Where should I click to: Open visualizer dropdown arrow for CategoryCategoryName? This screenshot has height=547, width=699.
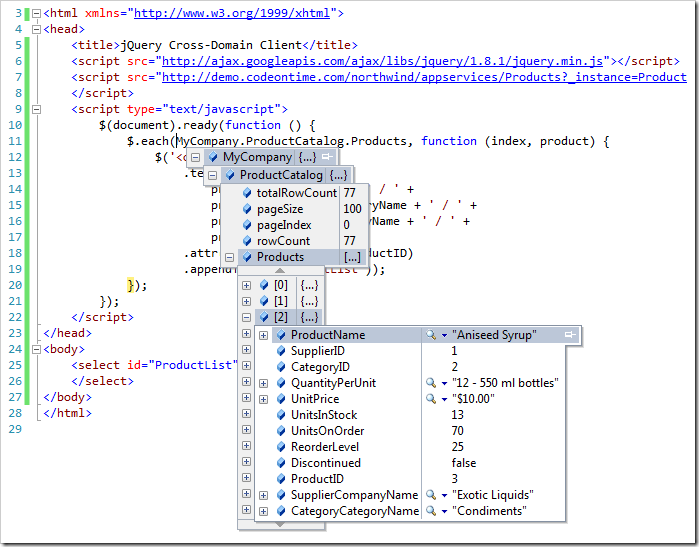tap(444, 511)
